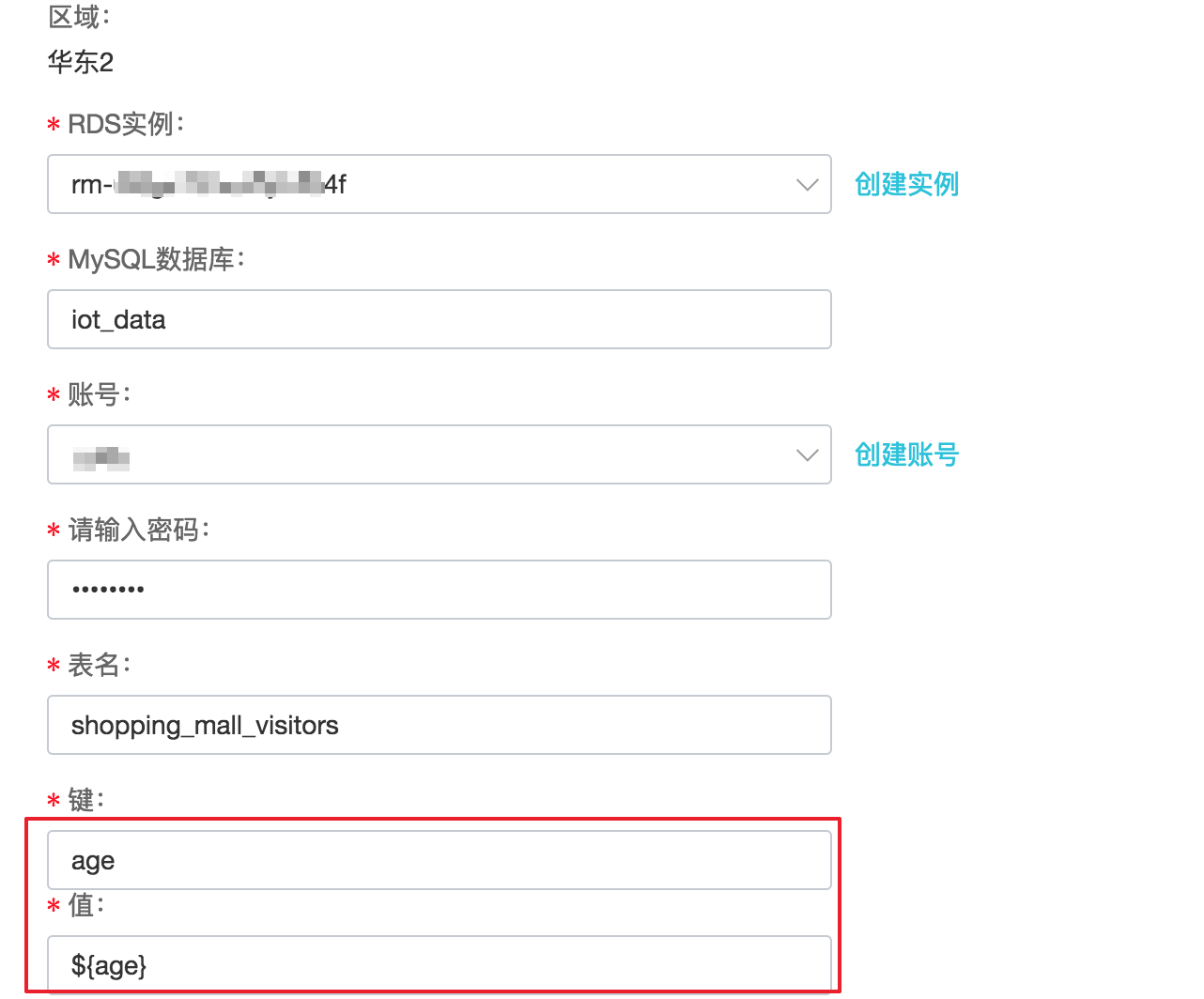Click into the 请输入密码 password field
The height and width of the screenshot is (999, 1204).
point(439,591)
